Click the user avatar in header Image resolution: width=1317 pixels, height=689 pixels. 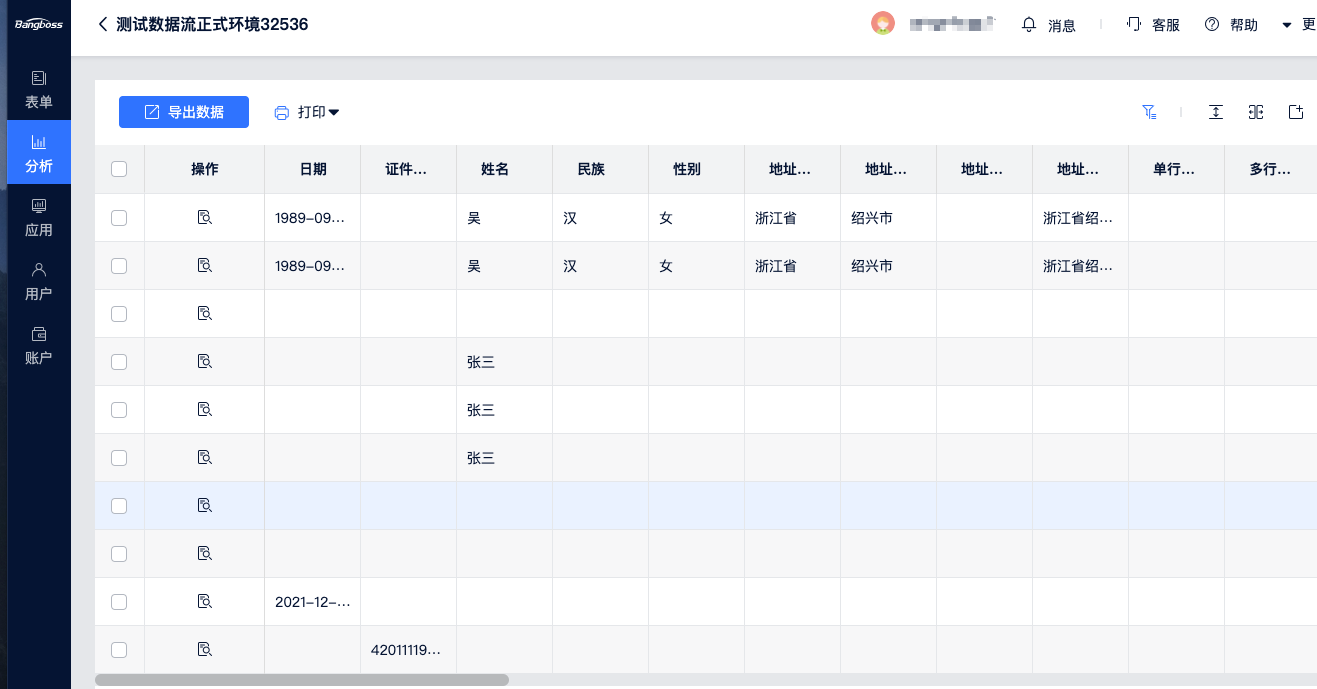coord(882,24)
